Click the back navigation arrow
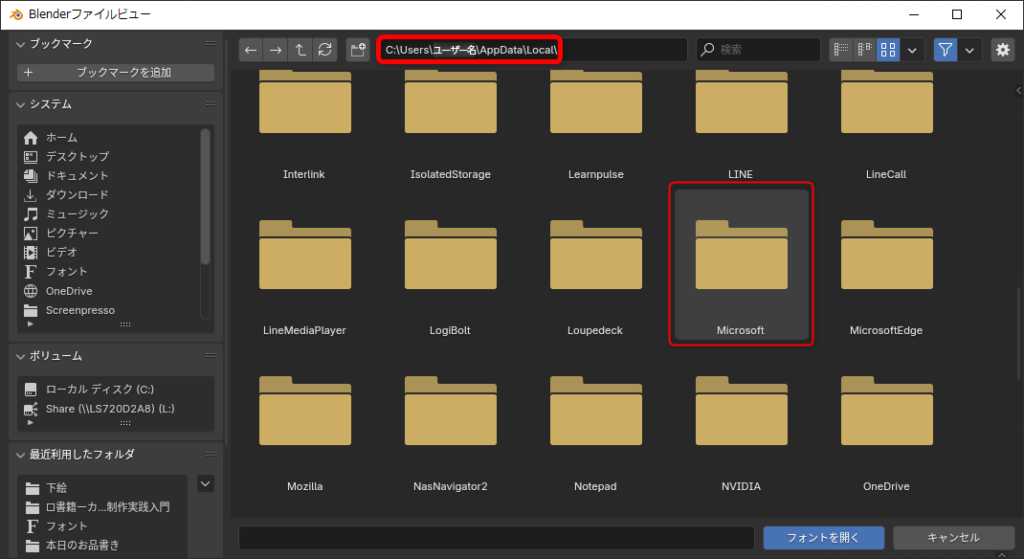This screenshot has width=1024, height=559. [x=251, y=50]
